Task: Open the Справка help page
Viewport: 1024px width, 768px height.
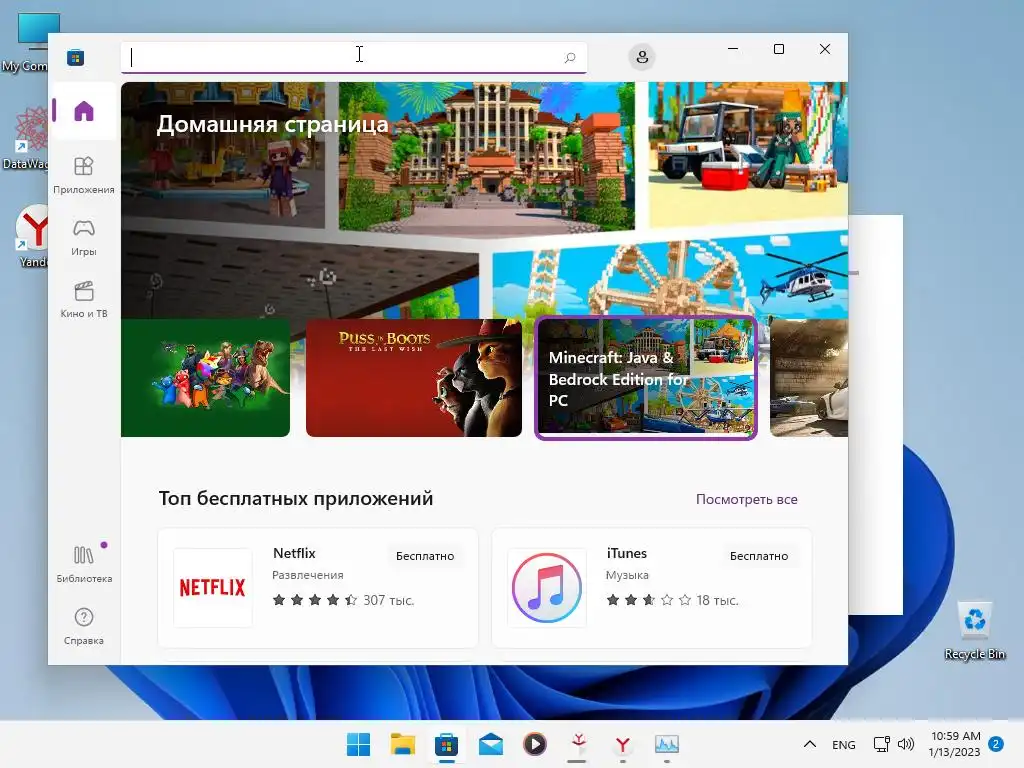Action: point(84,626)
